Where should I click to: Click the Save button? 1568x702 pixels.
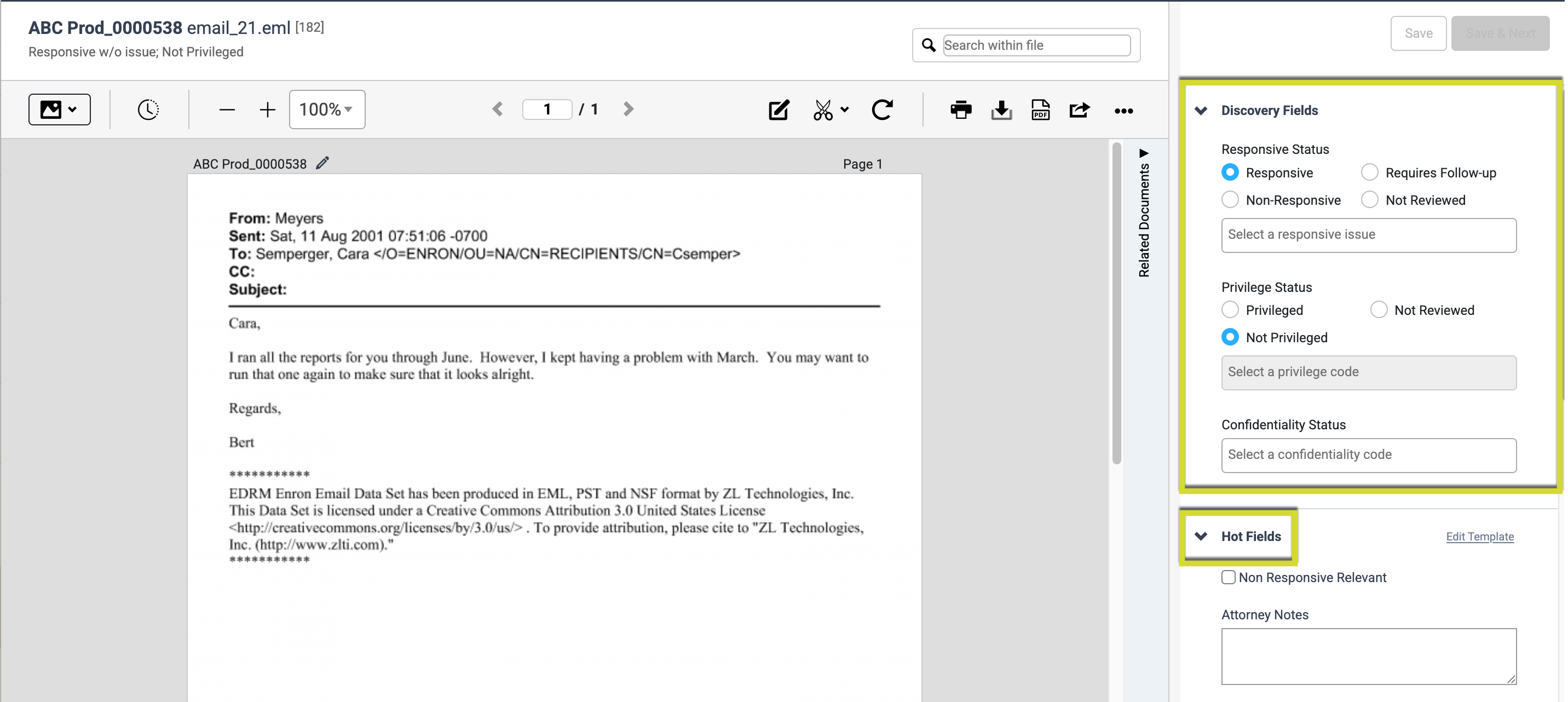point(1417,33)
